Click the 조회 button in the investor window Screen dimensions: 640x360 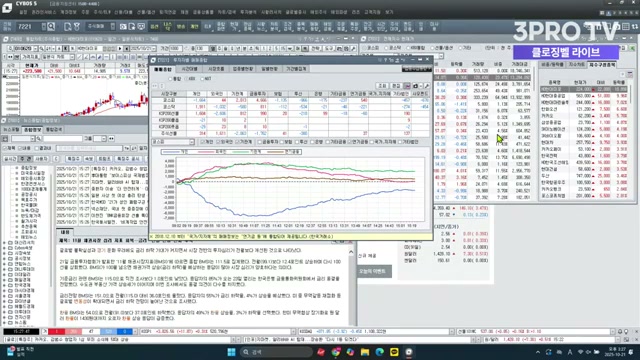[x=382, y=86]
